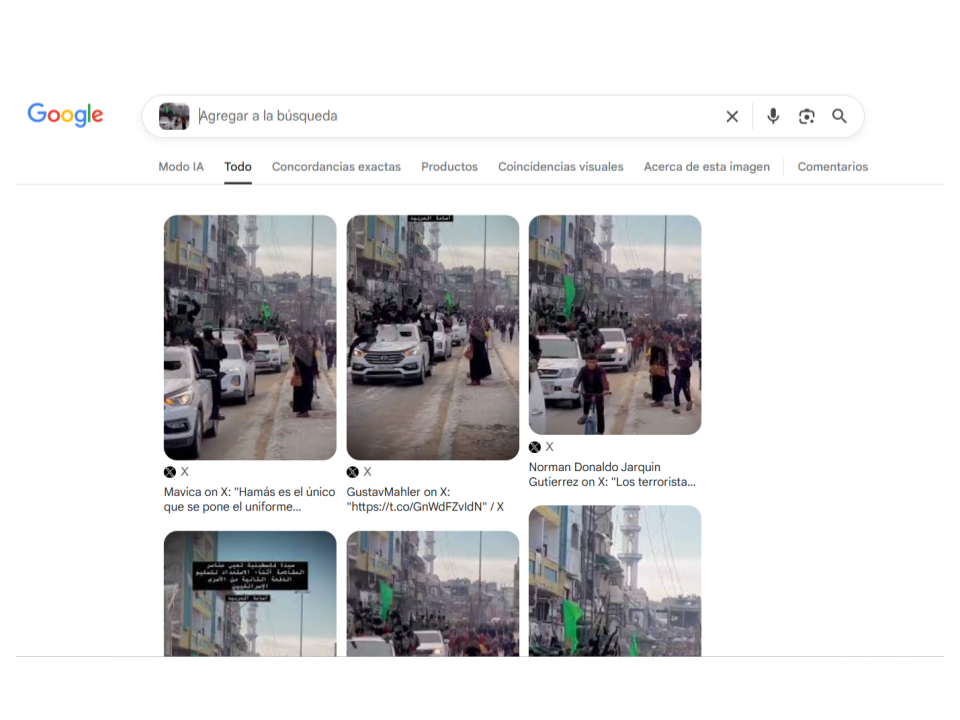
Task: Click the image thumbnail in search bar
Action: point(174,116)
